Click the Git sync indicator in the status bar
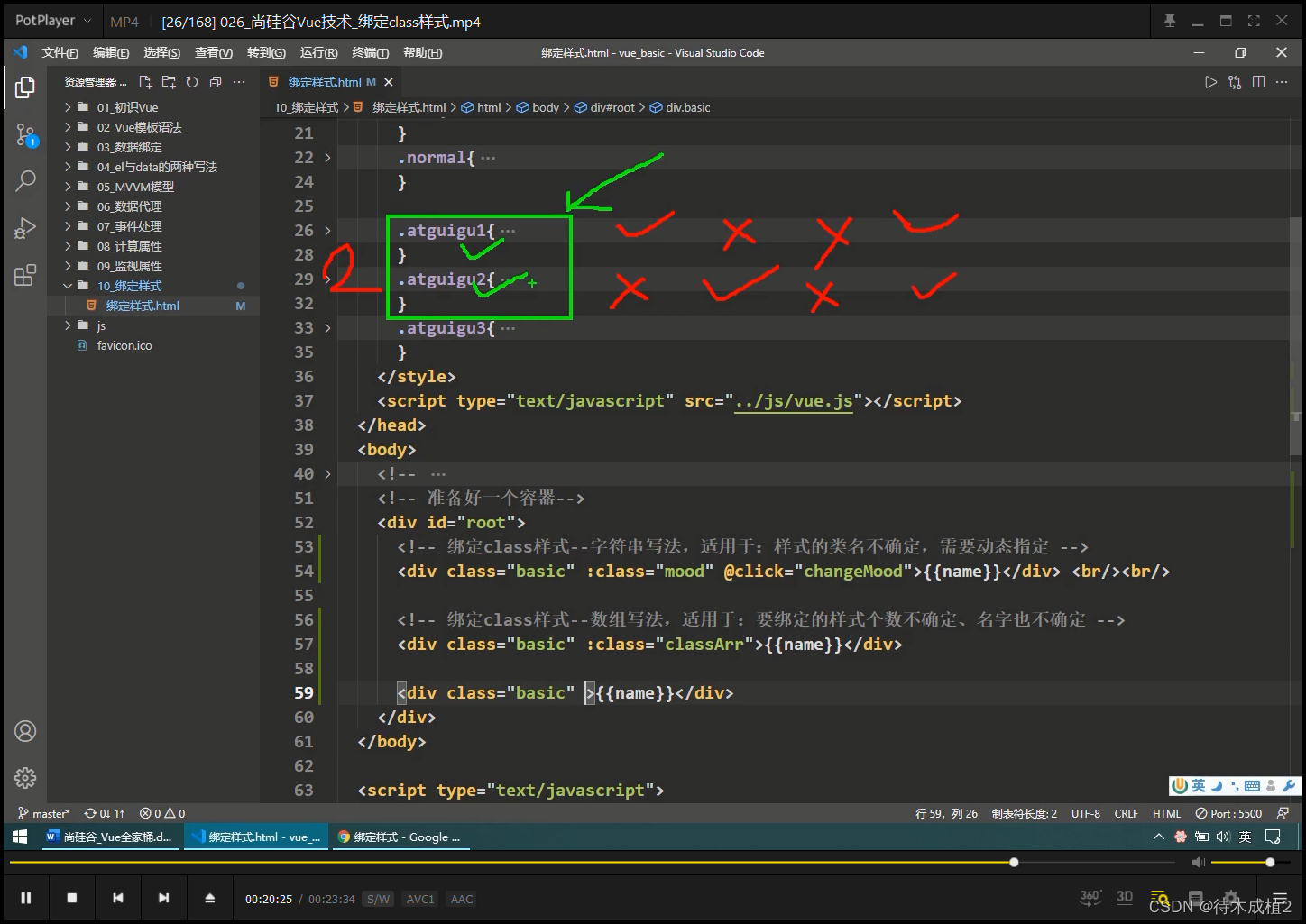Image resolution: width=1306 pixels, height=924 pixels. [105, 813]
